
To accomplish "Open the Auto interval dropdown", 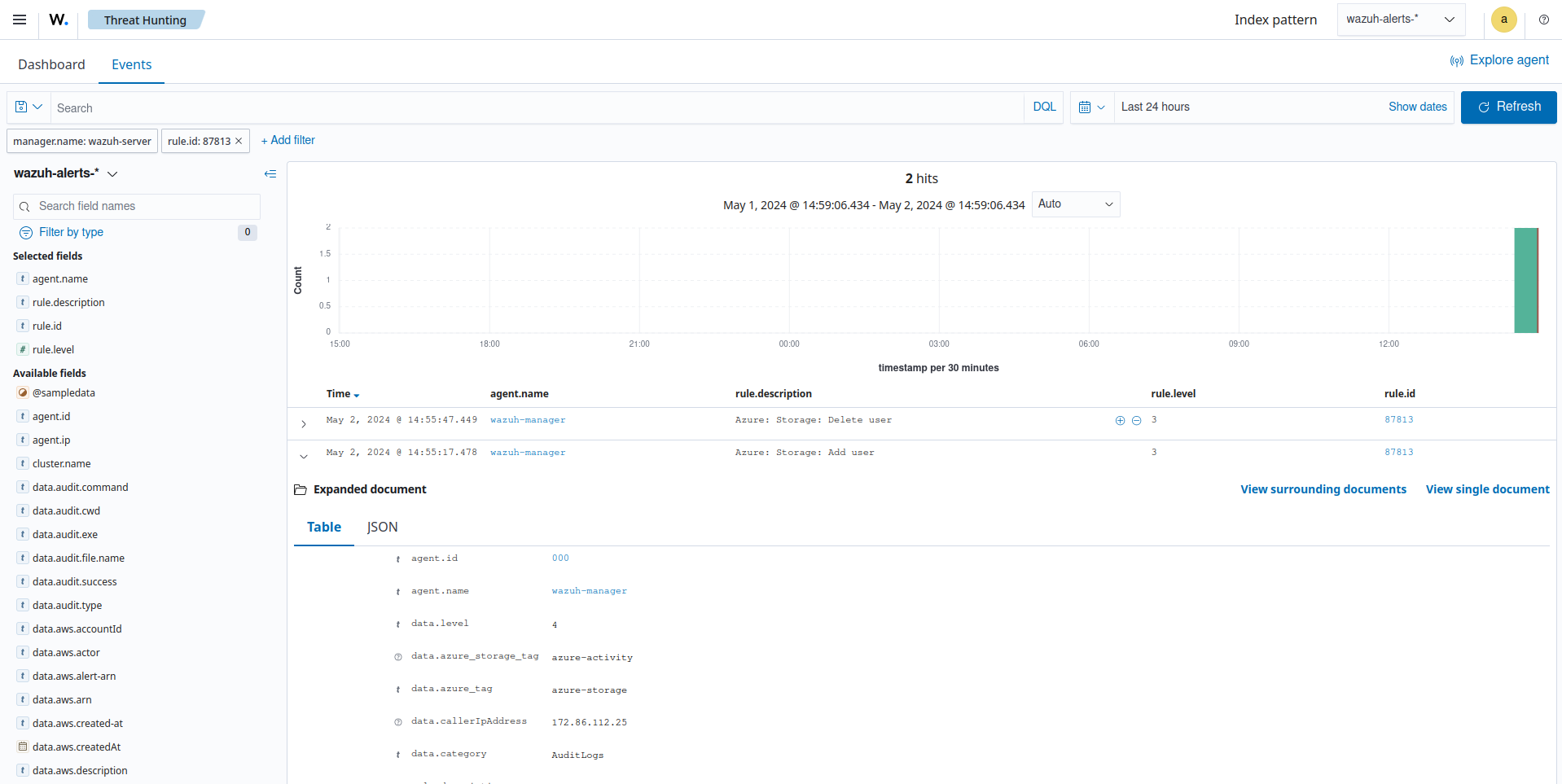I will 1075,204.
